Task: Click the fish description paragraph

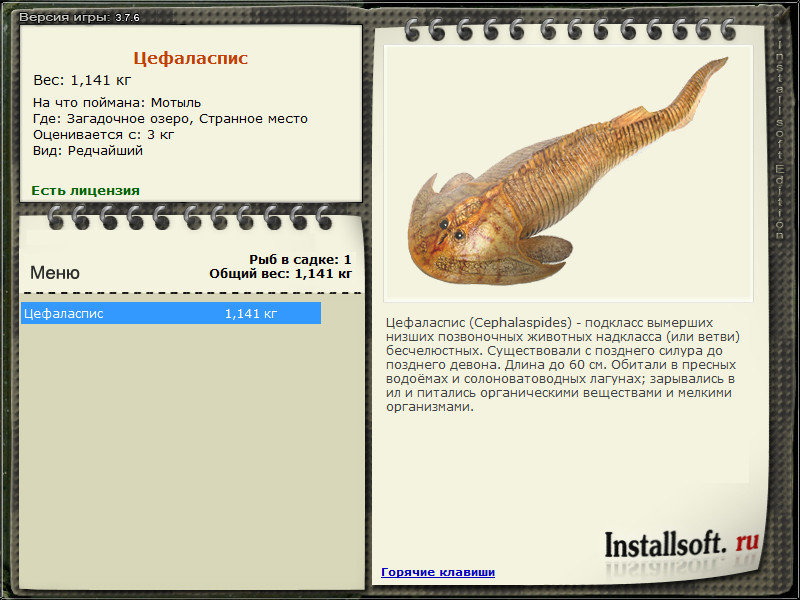Action: pos(563,364)
